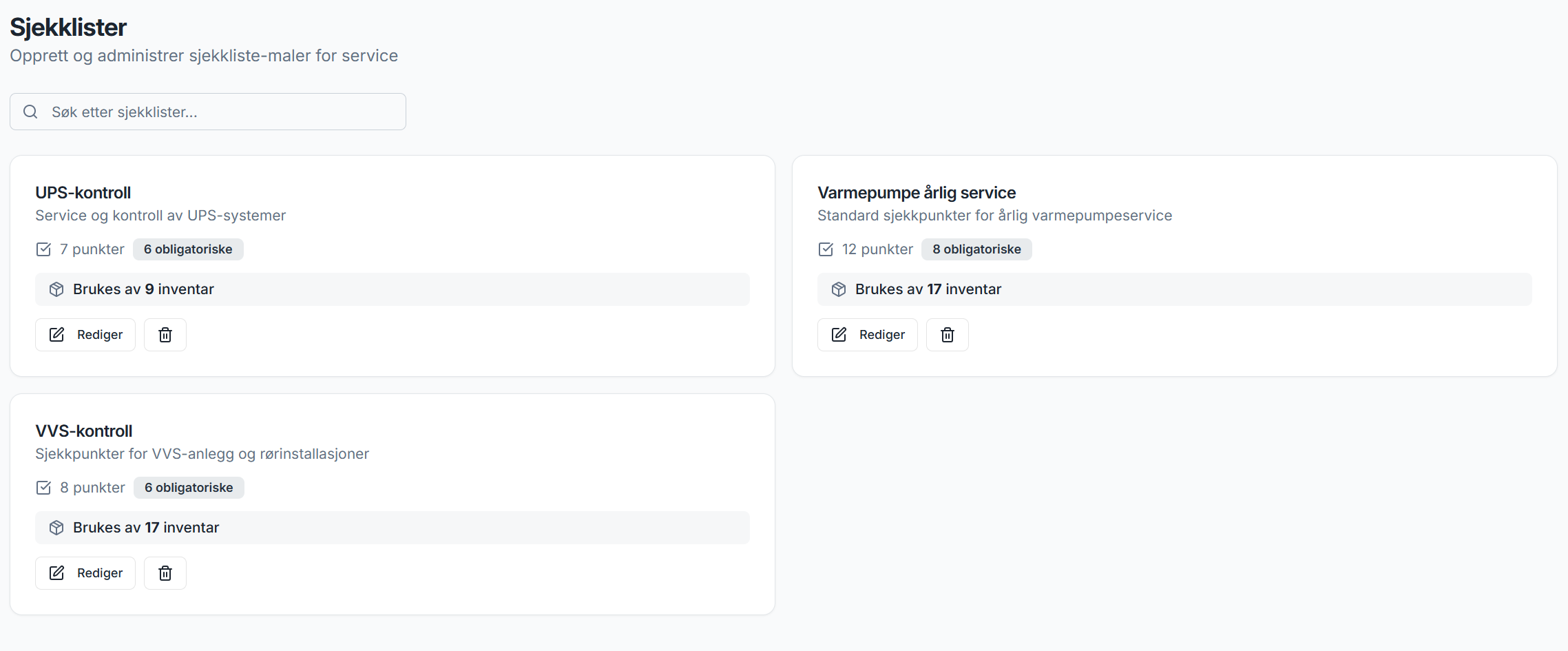Screen dimensions: 1568x651
Task: Open the UPS-kontroll card title
Action: coord(83,193)
